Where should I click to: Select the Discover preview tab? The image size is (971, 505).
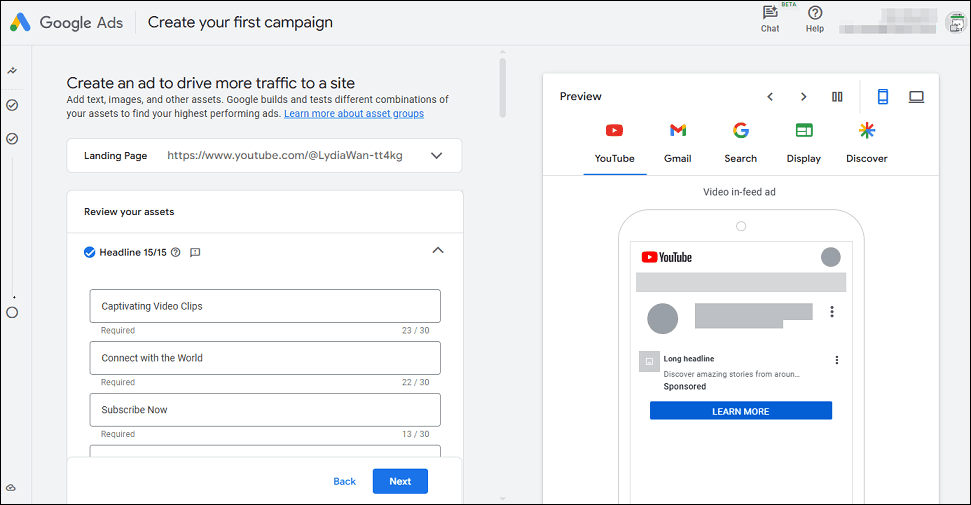(866, 143)
